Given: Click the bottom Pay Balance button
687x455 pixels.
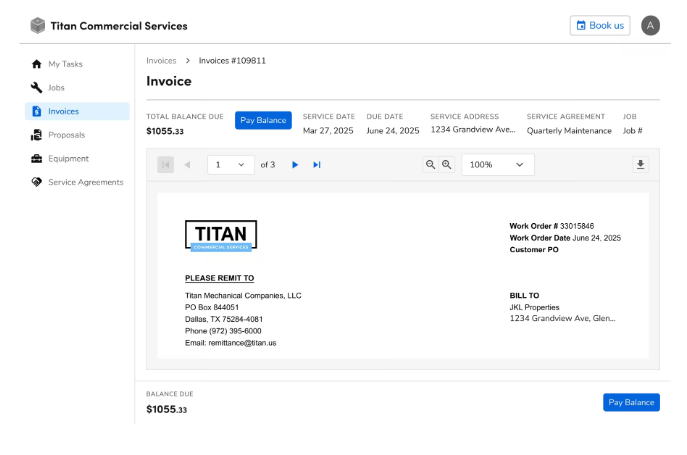Looking at the screenshot, I should point(631,402).
